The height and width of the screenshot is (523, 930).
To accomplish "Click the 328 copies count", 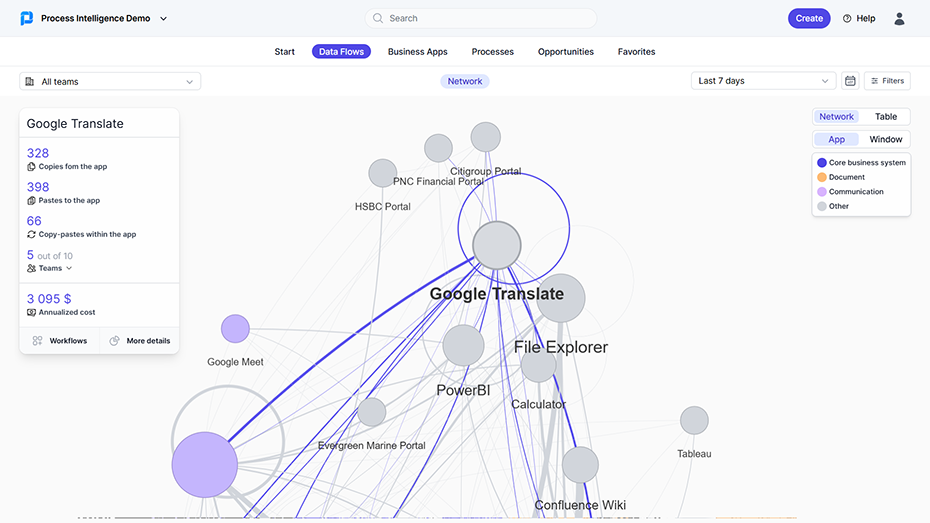I will (x=38, y=153).
